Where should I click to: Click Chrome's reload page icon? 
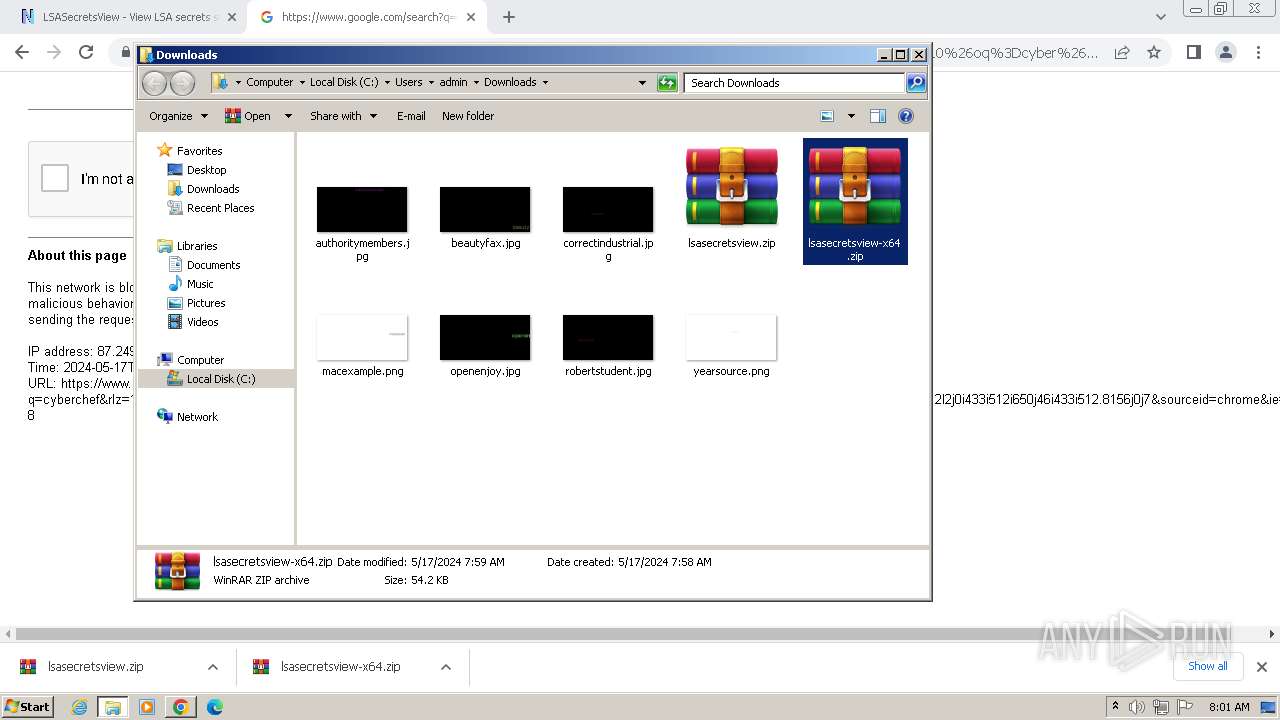click(86, 52)
